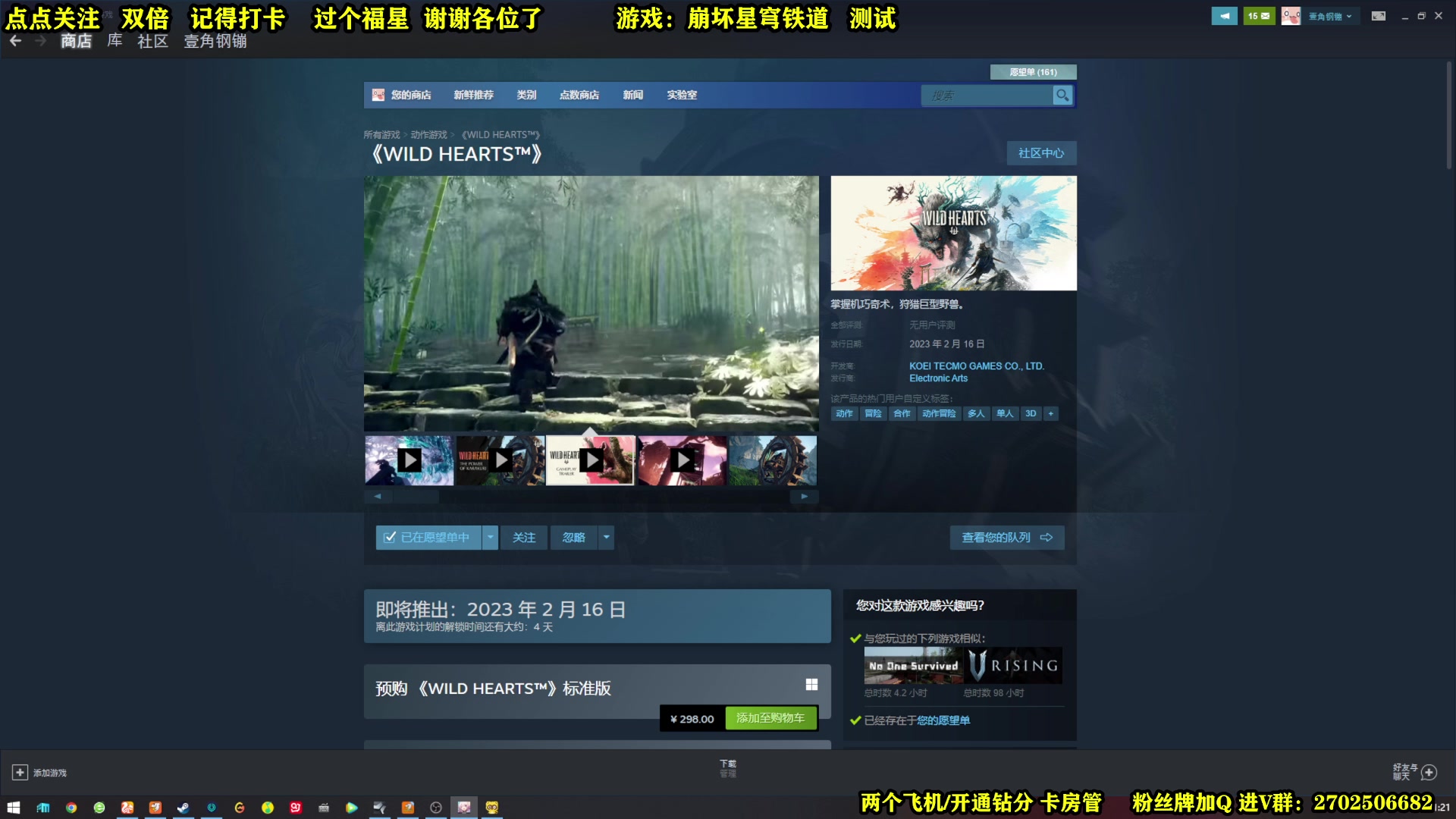Viewport: 1456px width, 819px height.
Task: Launch OBS Studio from the taskbar
Action: [435, 808]
